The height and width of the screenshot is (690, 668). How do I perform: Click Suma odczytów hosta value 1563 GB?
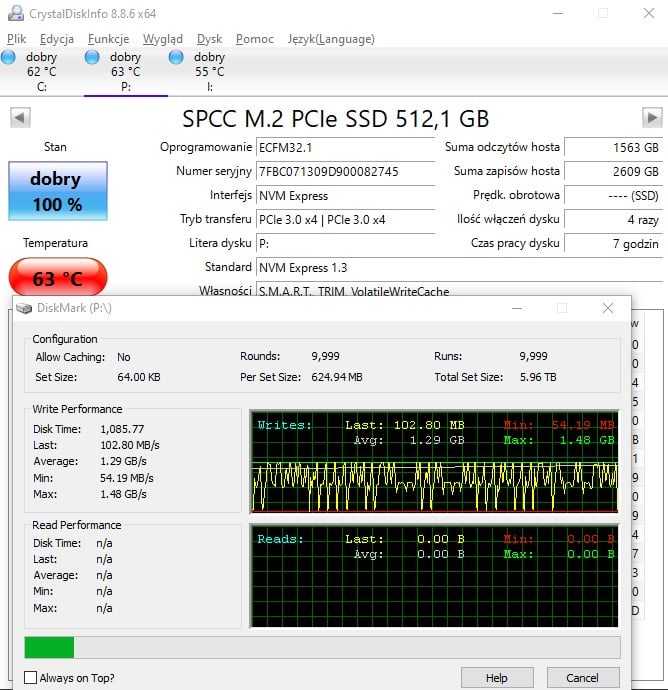613,147
